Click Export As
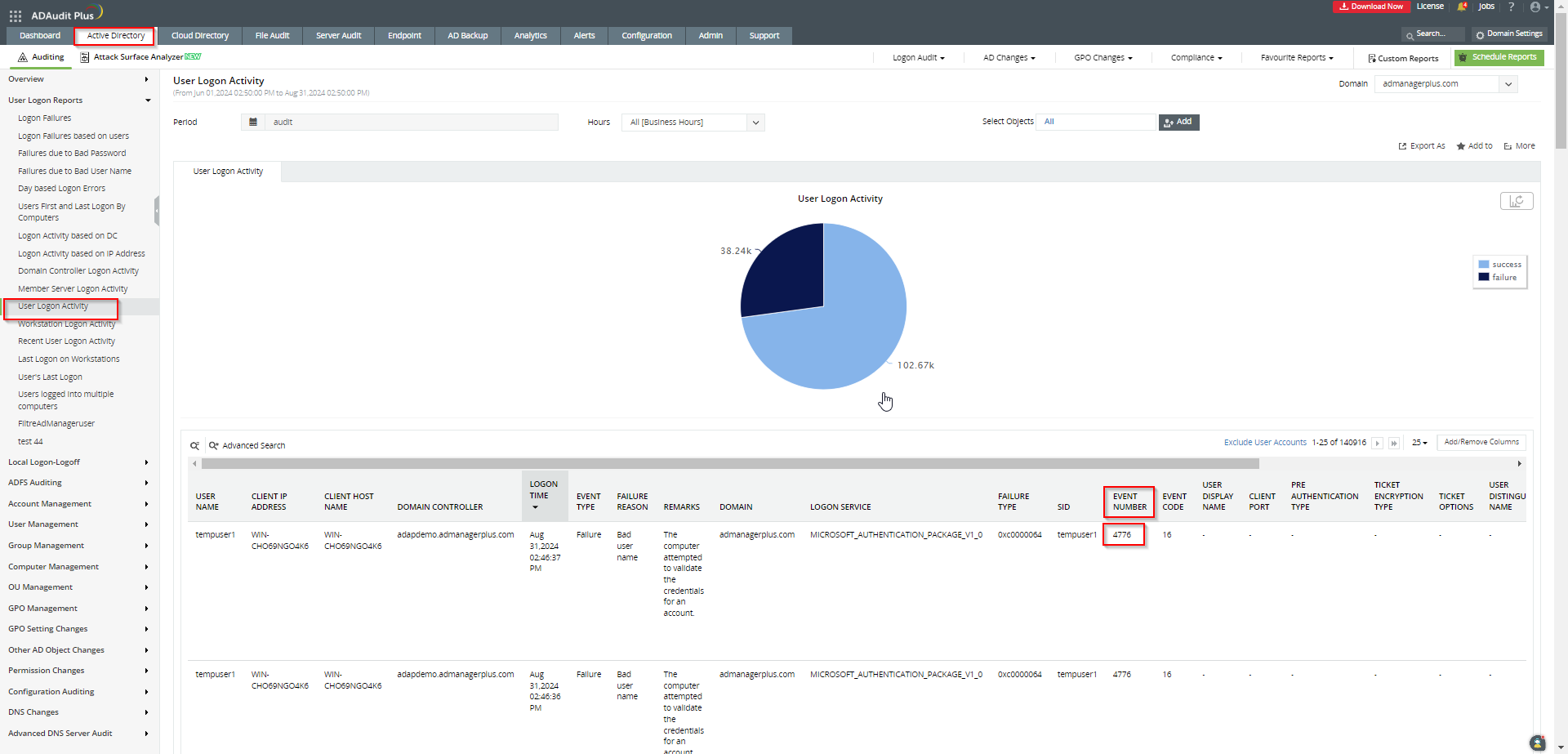1568x754 pixels. 1422,146
